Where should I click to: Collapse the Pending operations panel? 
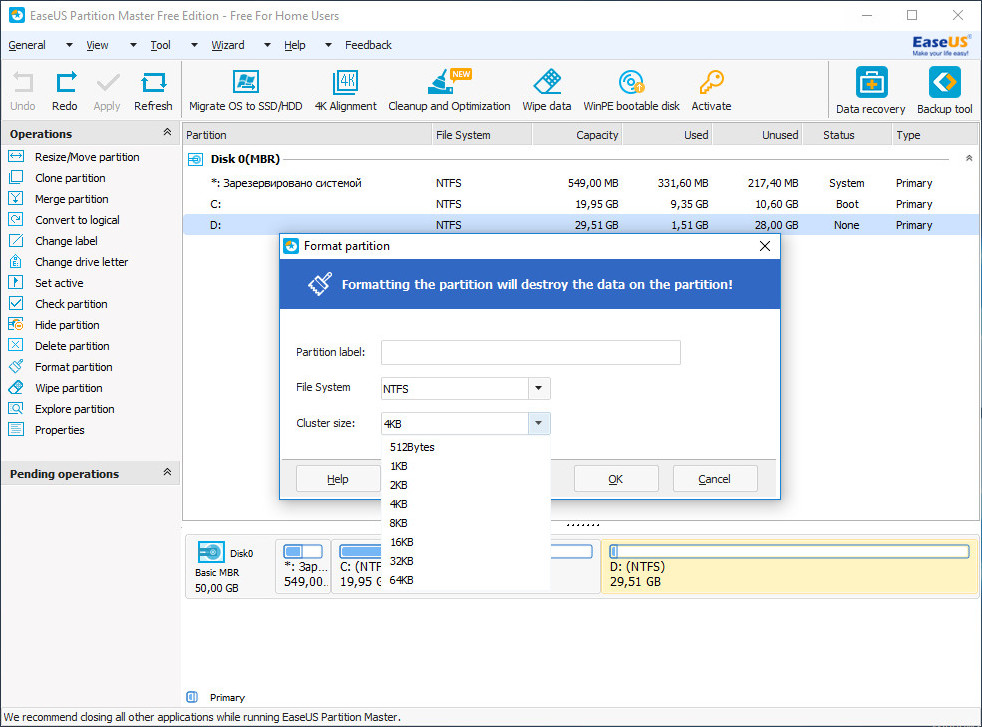(167, 472)
